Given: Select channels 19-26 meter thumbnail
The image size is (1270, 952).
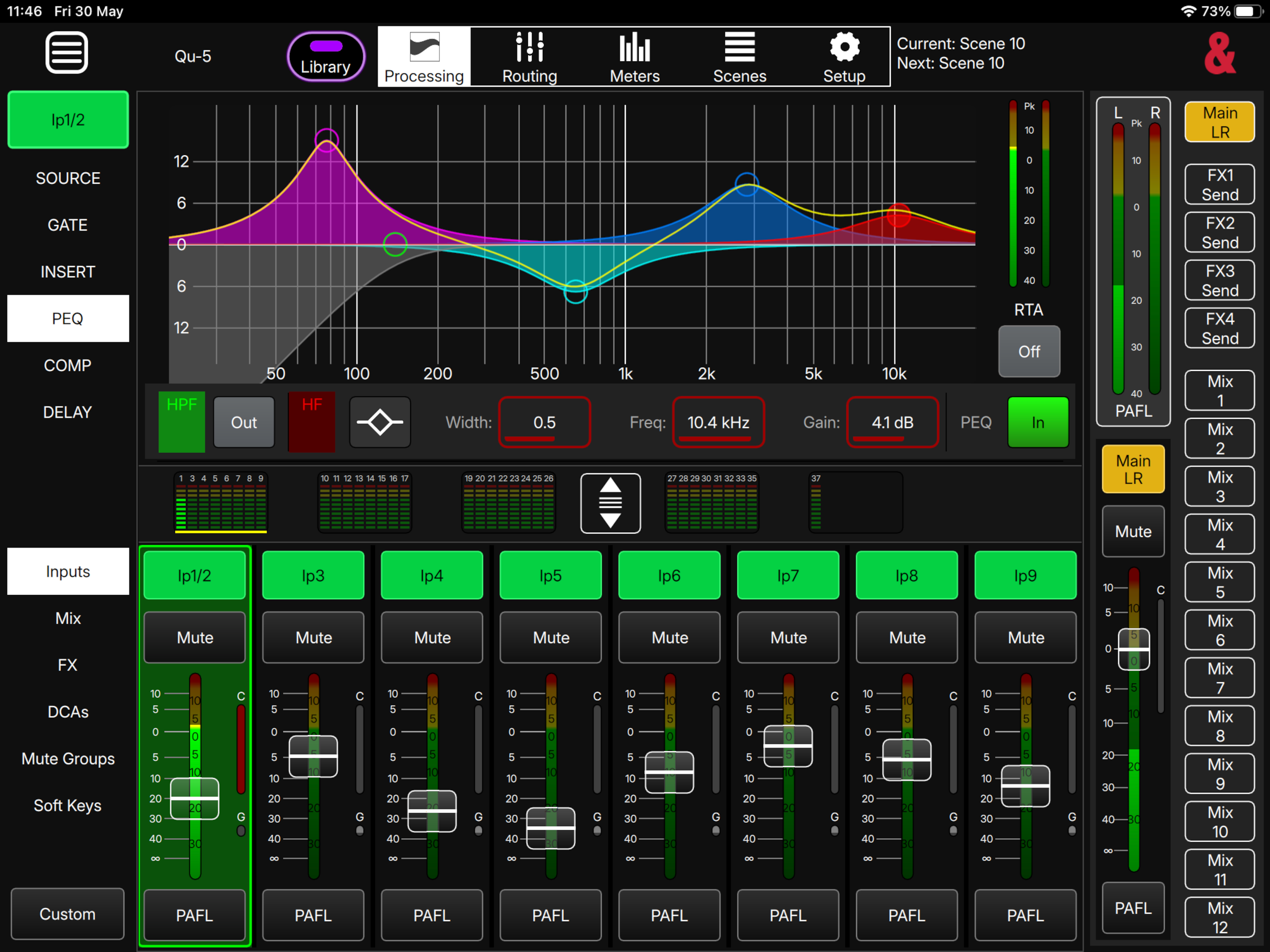Looking at the screenshot, I should click(509, 503).
